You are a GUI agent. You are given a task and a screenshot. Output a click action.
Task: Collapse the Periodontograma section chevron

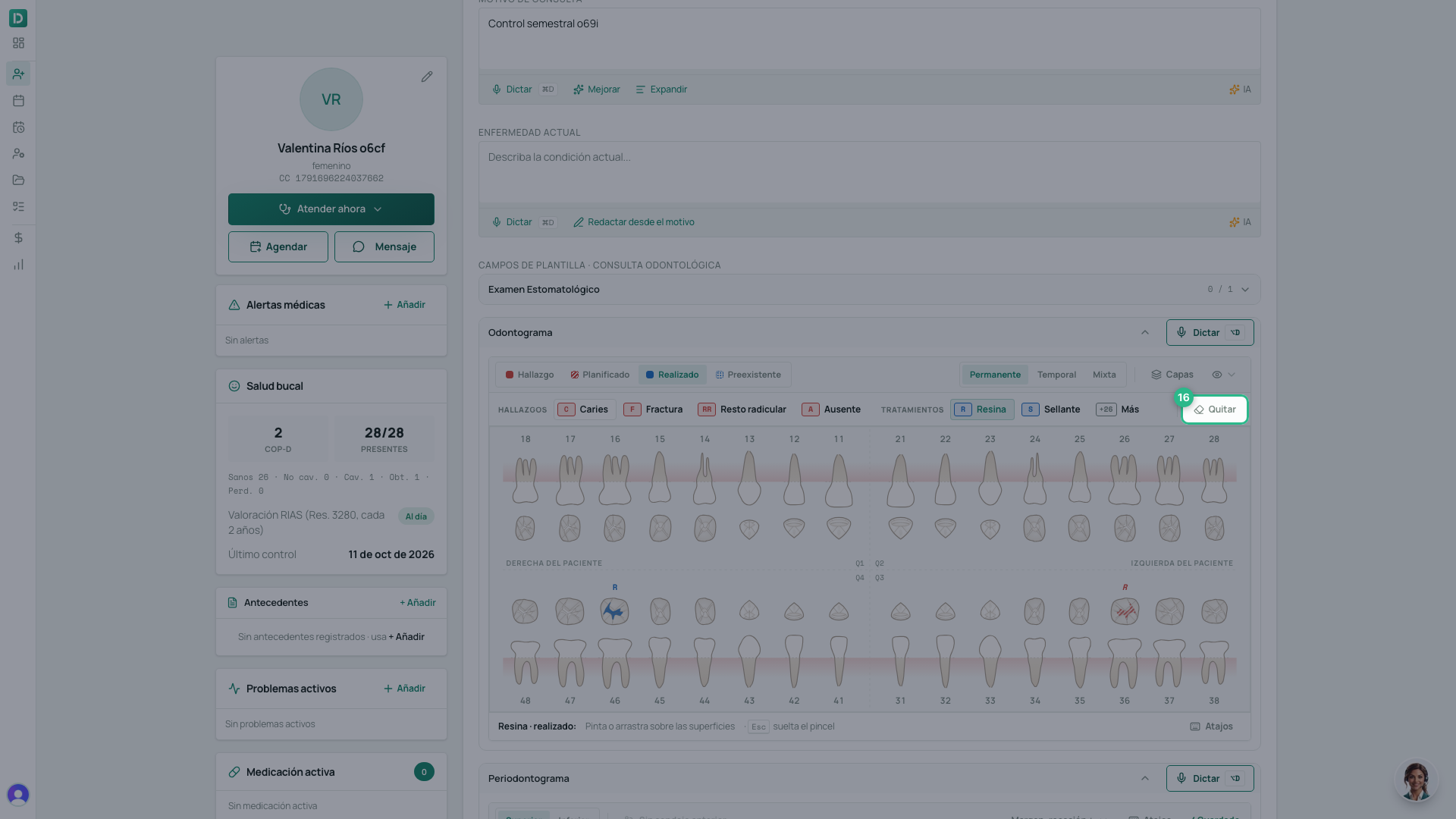coord(1144,779)
